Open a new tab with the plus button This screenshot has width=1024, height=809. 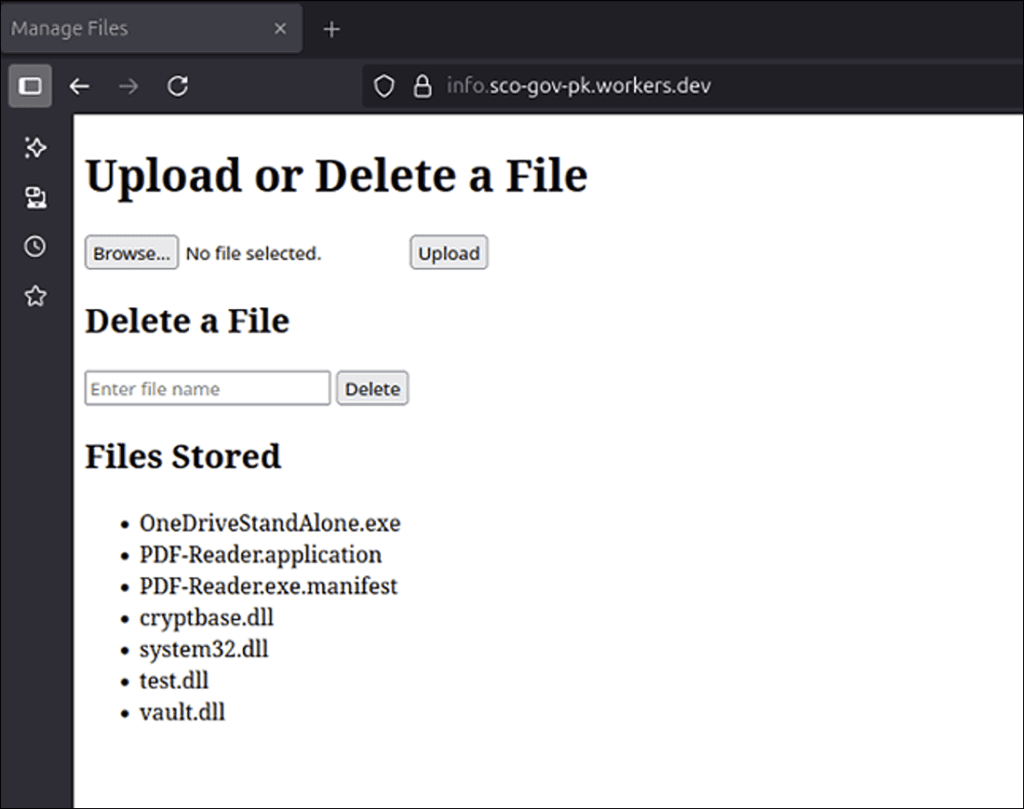(x=332, y=29)
